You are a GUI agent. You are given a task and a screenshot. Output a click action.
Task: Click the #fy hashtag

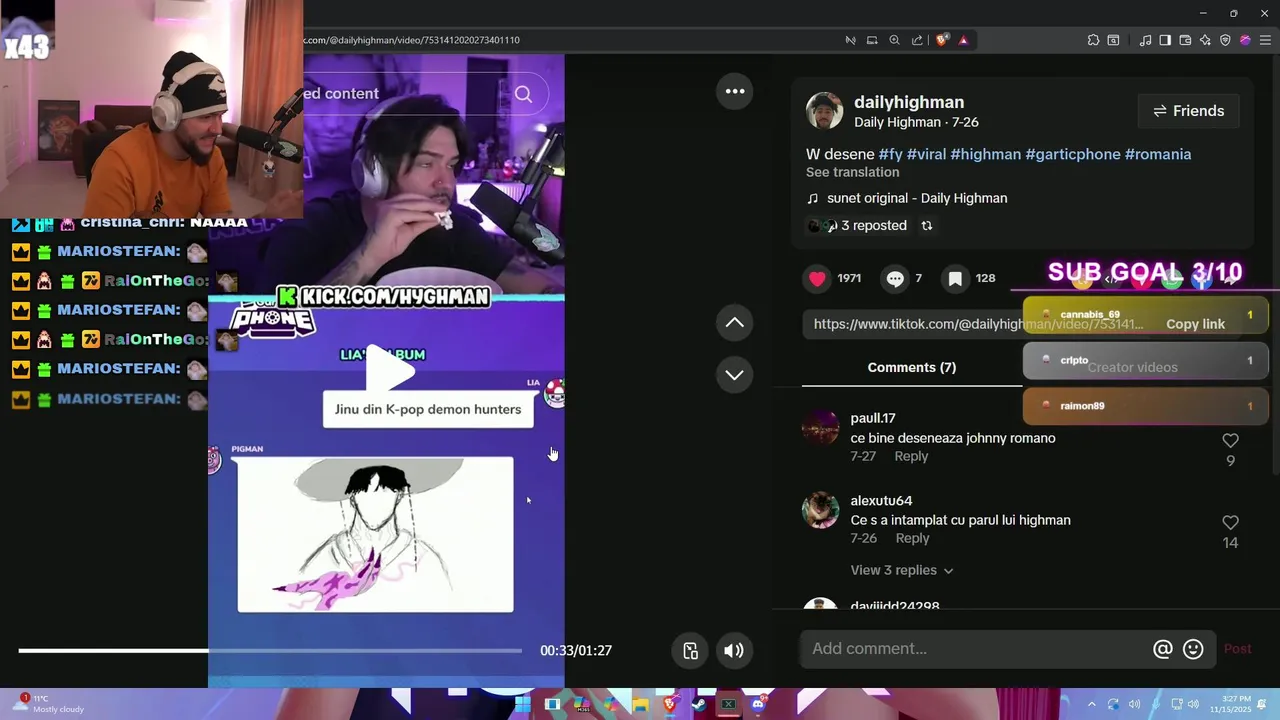890,154
